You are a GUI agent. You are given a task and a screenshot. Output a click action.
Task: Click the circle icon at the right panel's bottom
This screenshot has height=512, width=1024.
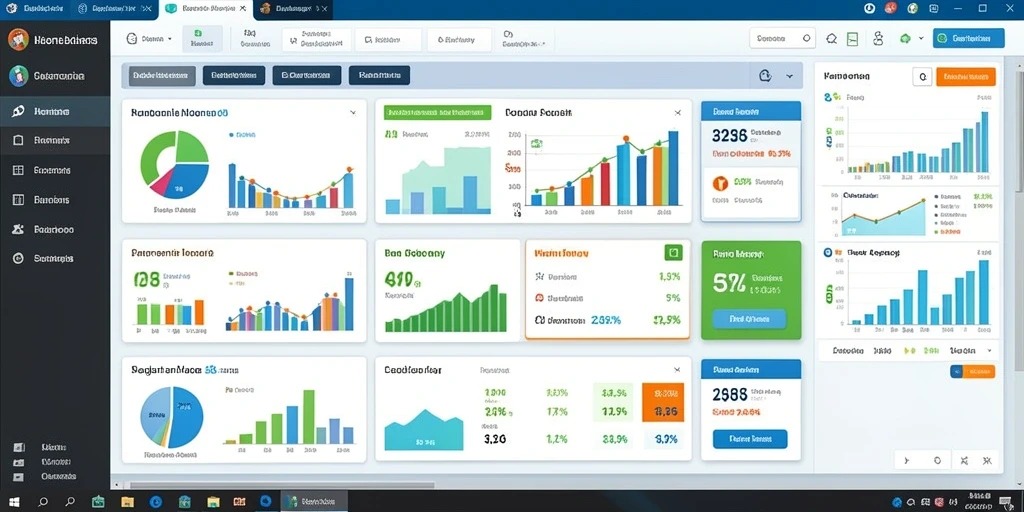tap(937, 460)
